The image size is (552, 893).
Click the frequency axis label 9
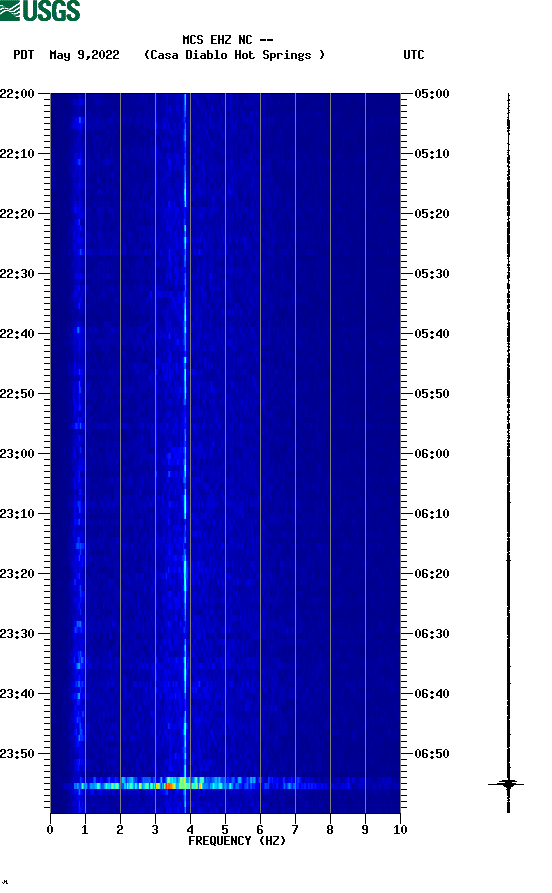[x=365, y=830]
